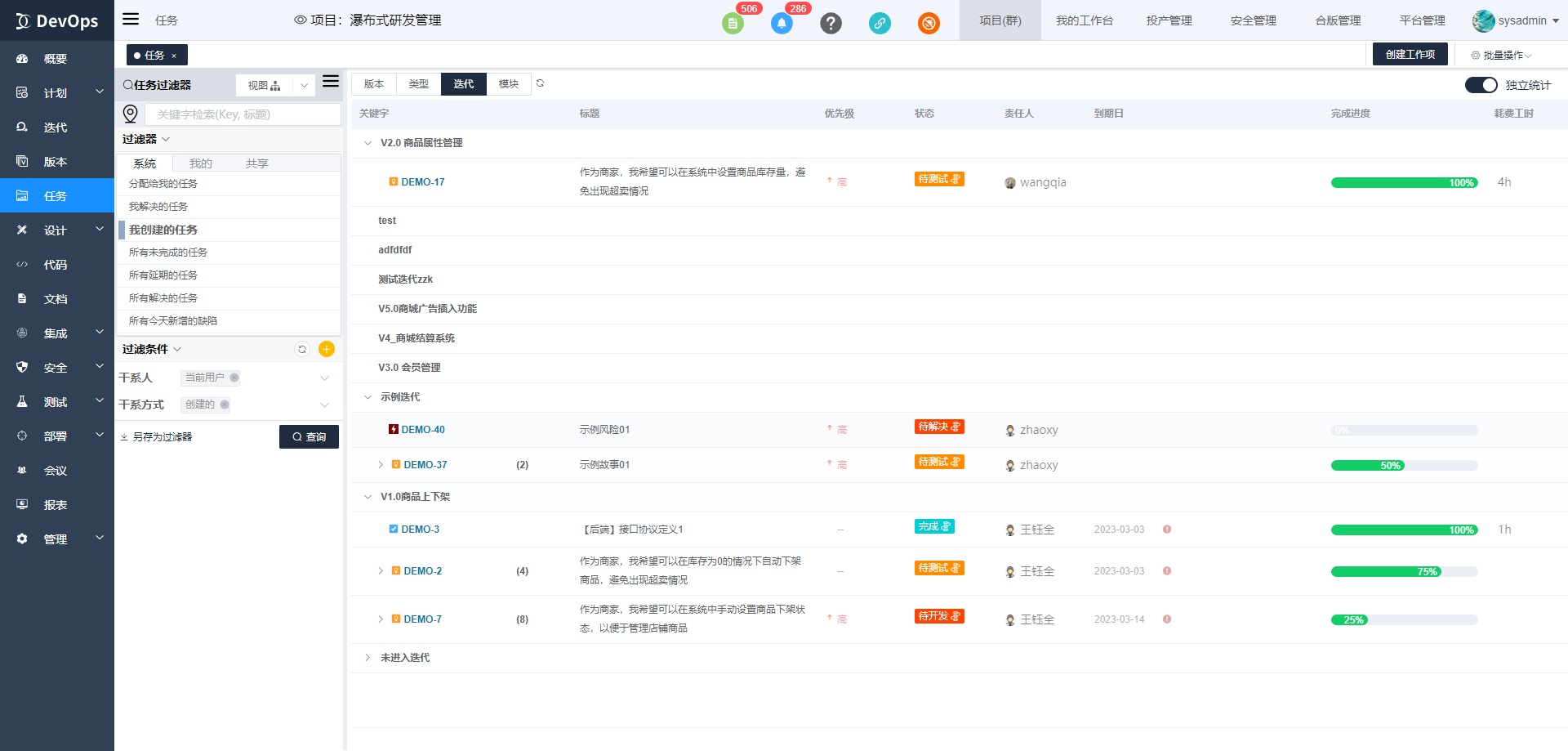Click the teal link icon in header
This screenshot has height=751, width=1568.
tap(880, 23)
